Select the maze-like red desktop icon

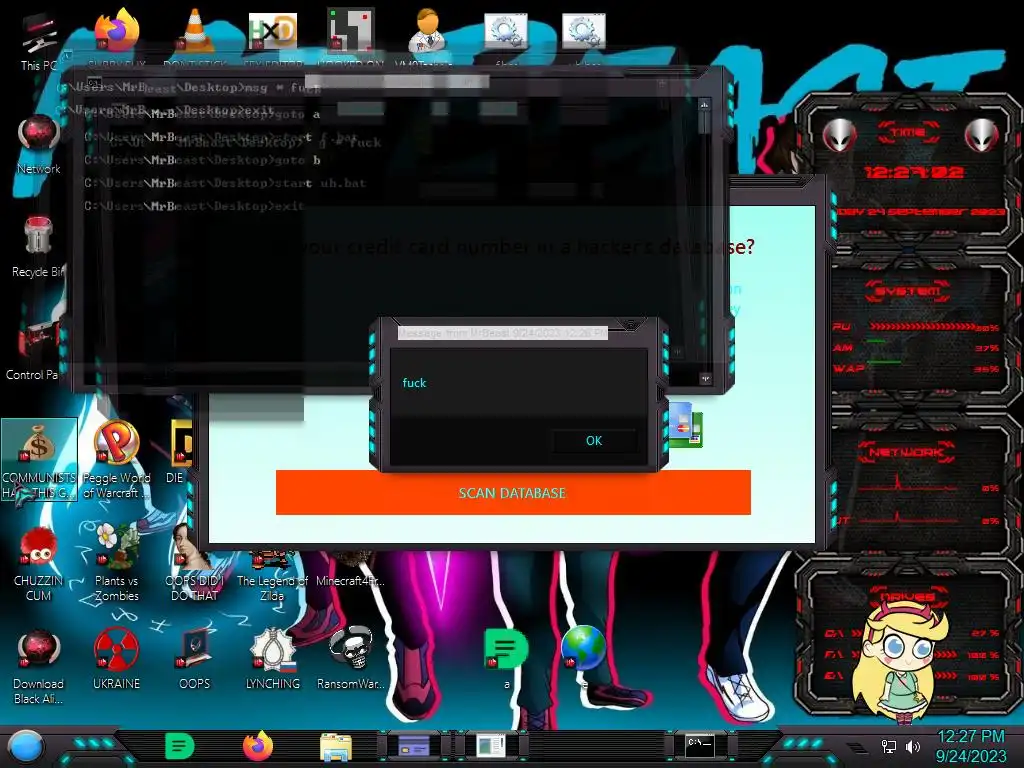point(350,30)
